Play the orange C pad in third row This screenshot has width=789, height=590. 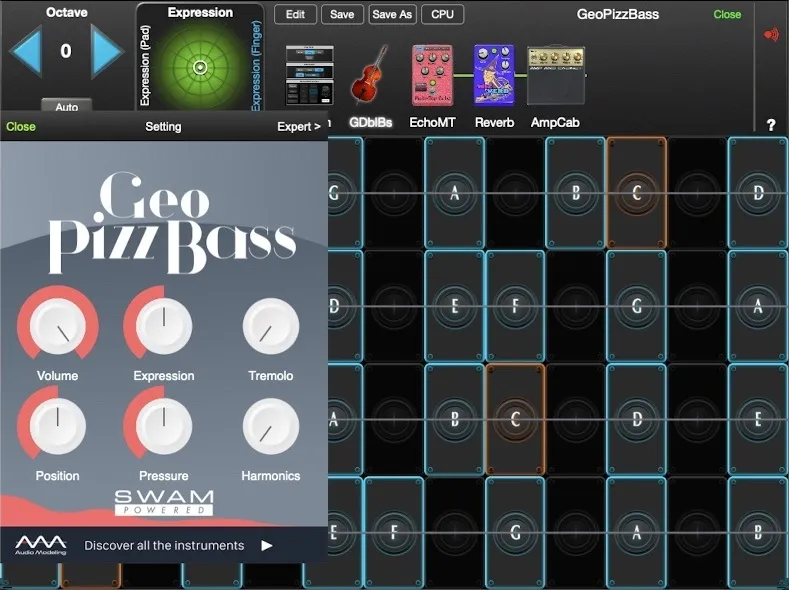click(515, 419)
